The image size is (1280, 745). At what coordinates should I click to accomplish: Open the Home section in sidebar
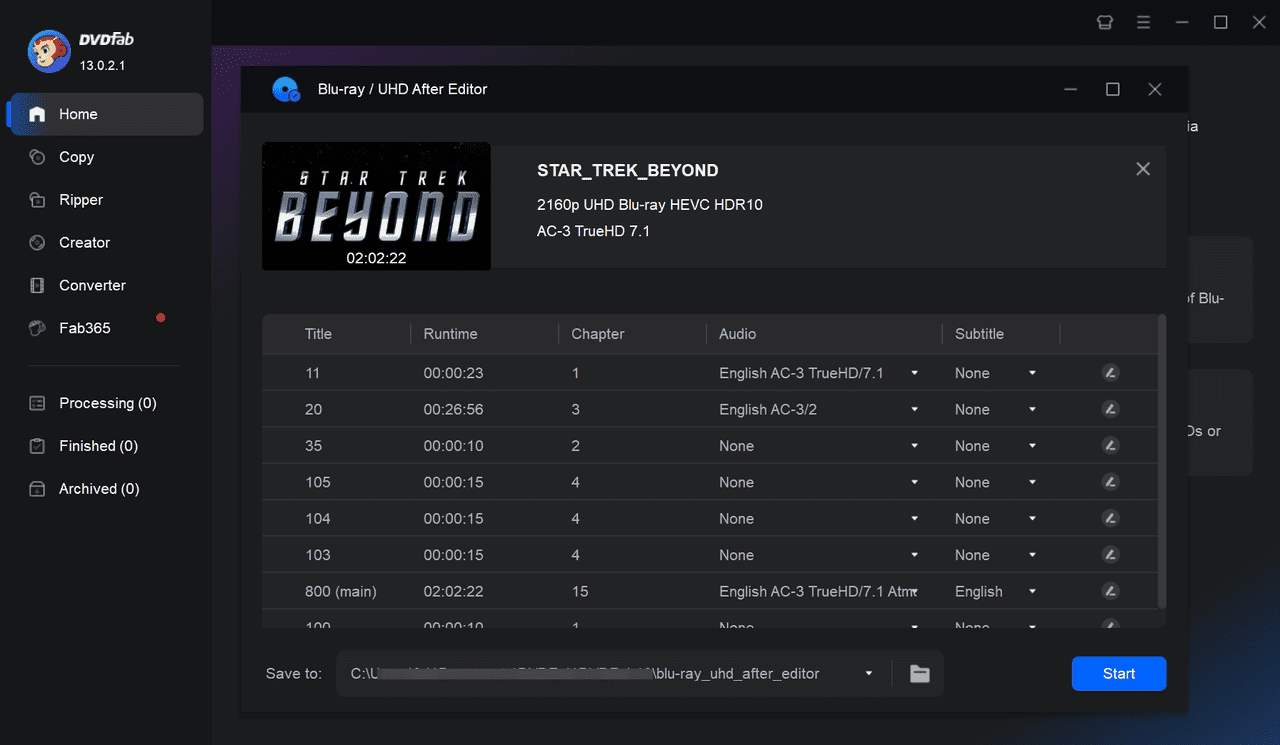(105, 114)
